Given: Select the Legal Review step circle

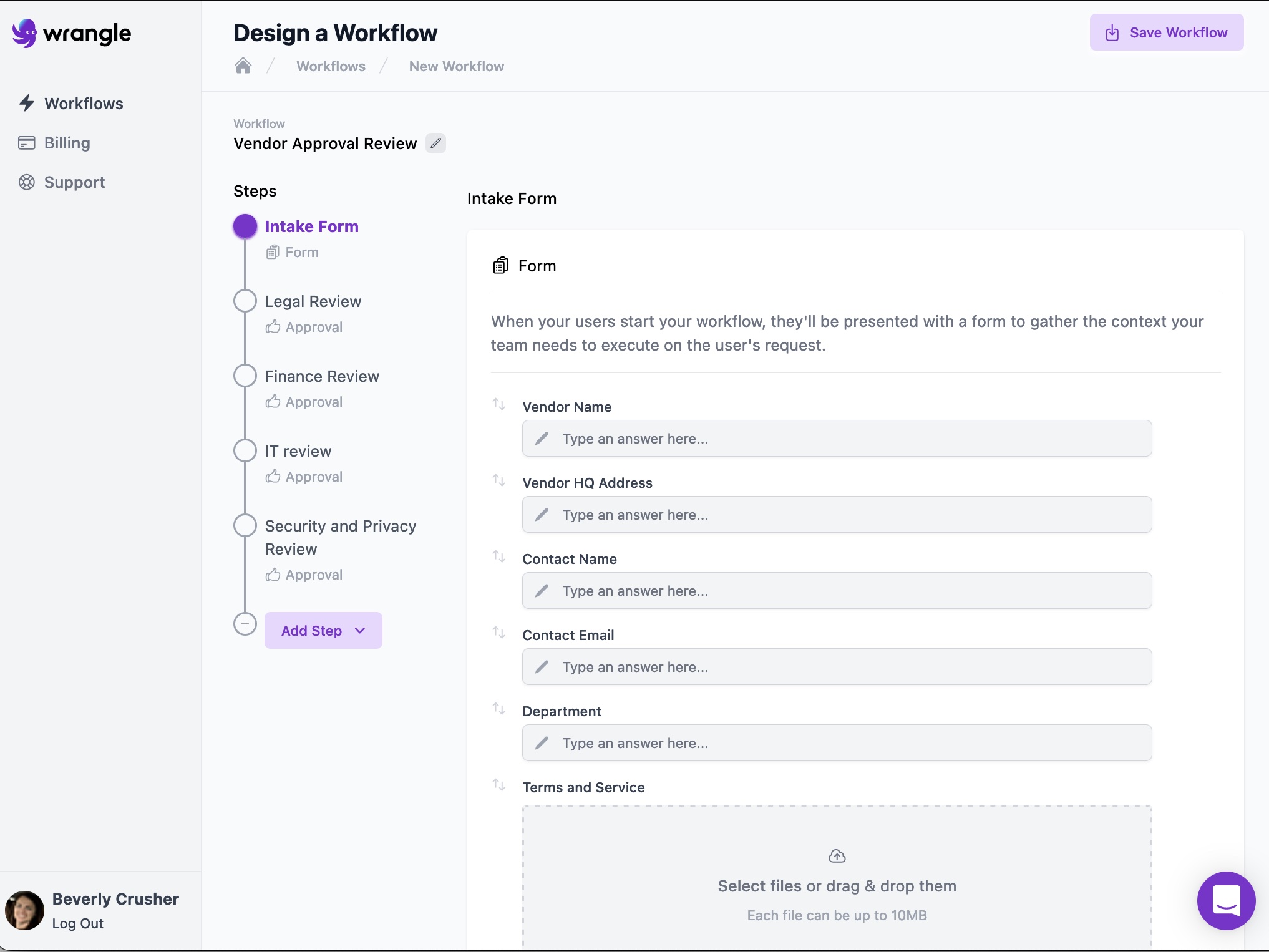Looking at the screenshot, I should (x=245, y=300).
